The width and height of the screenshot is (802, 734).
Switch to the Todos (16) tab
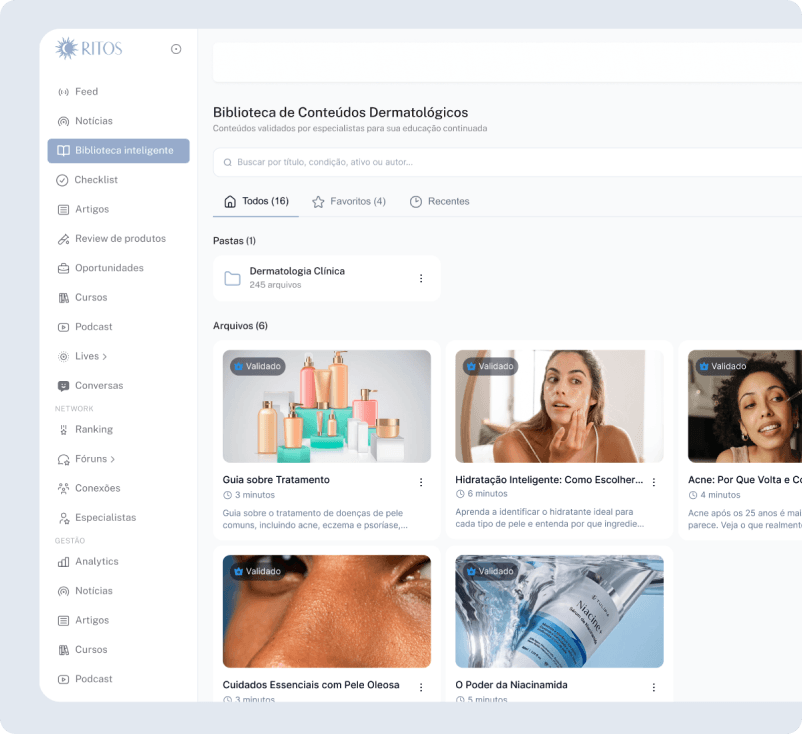pyautogui.click(x=256, y=202)
